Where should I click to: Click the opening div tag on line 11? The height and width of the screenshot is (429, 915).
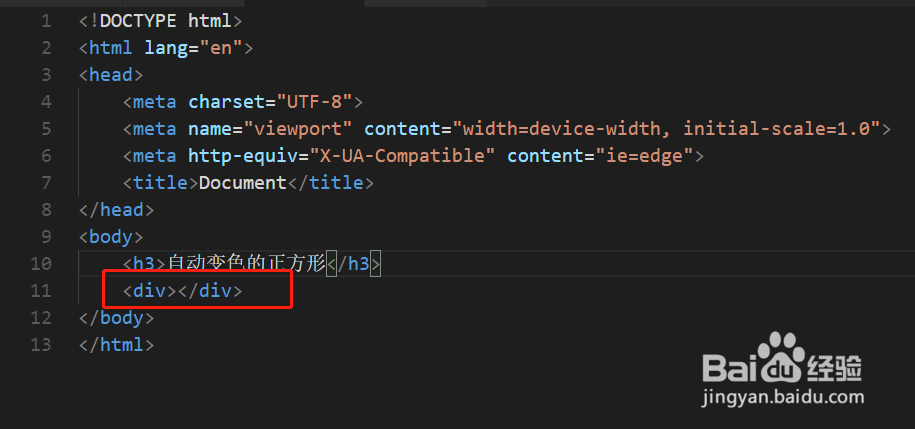[x=149, y=291]
